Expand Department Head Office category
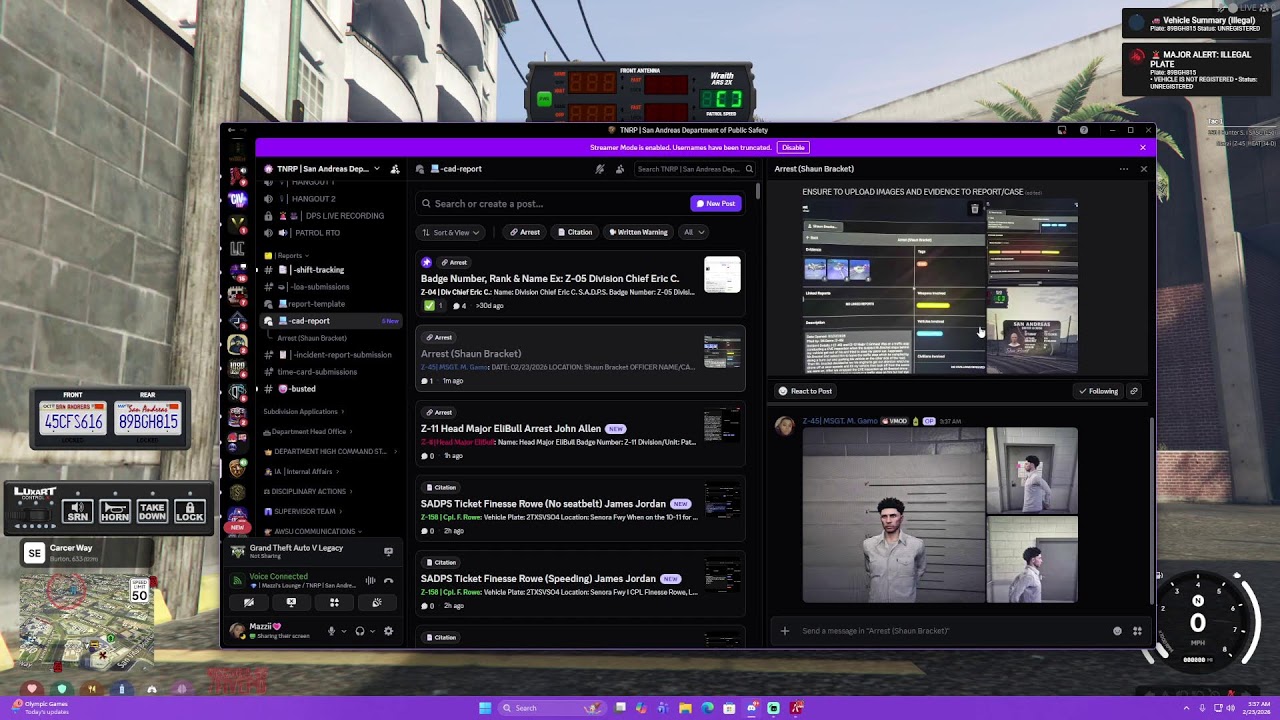Viewport: 1280px width, 720px height. click(309, 432)
